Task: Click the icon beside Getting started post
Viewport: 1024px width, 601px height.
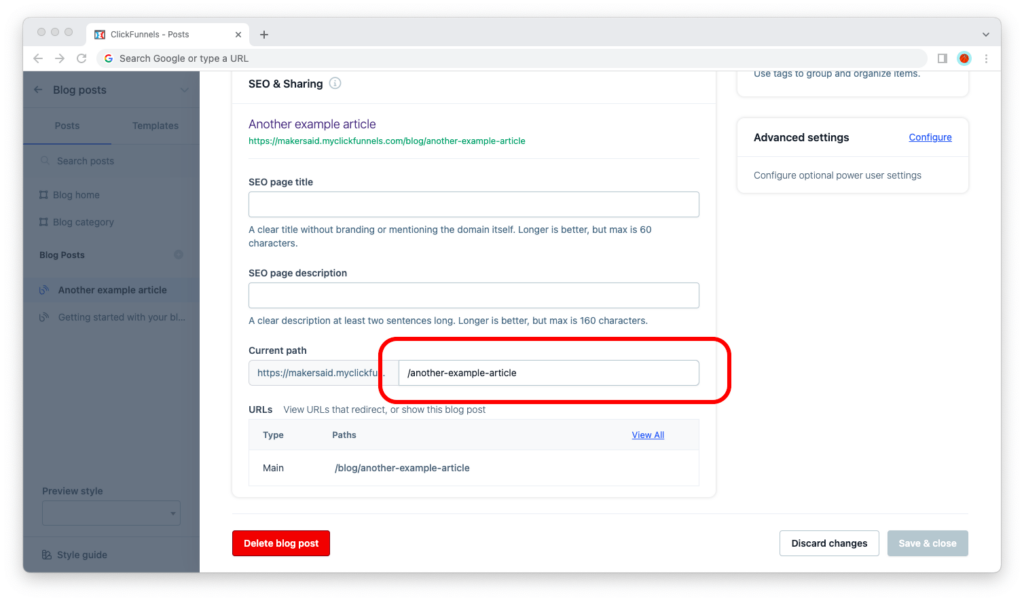Action: coord(44,317)
